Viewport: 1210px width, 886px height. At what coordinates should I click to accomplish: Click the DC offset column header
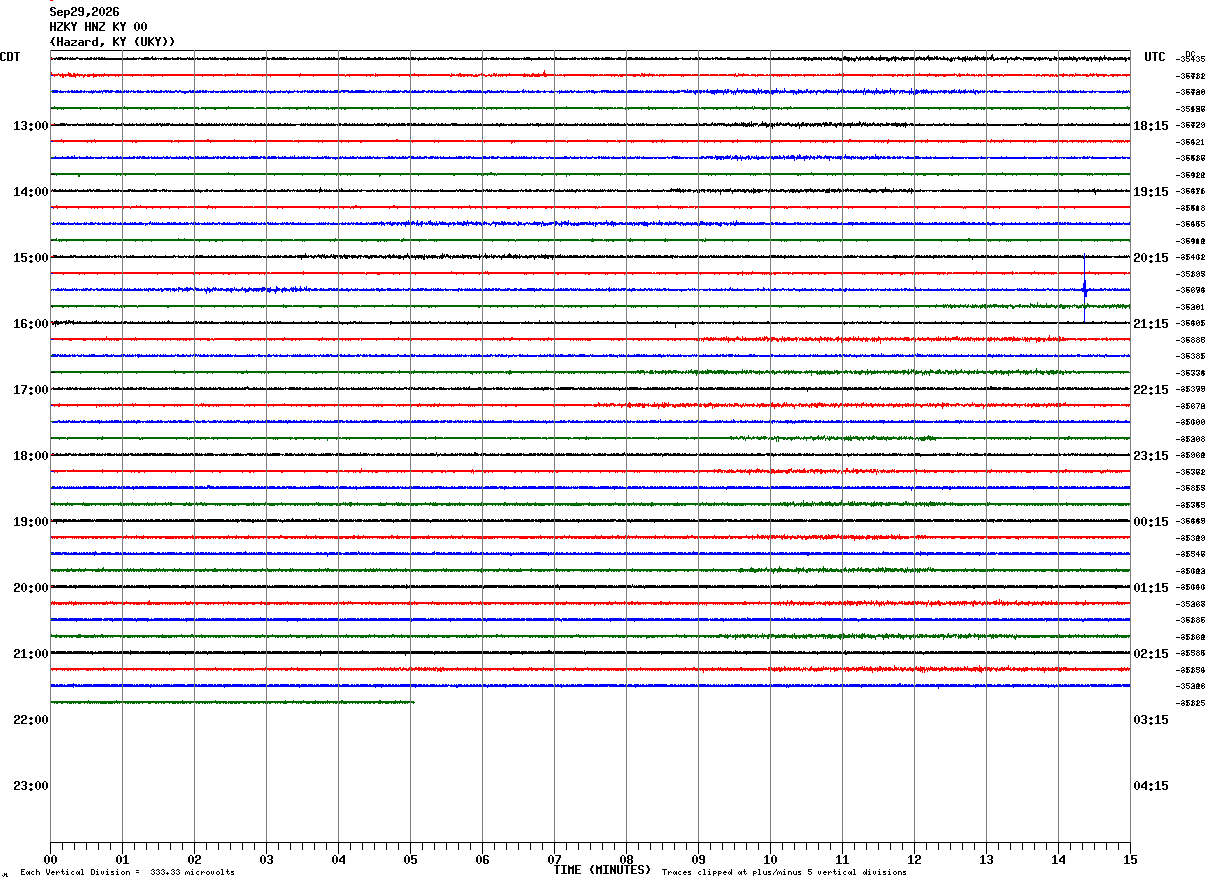[1190, 54]
